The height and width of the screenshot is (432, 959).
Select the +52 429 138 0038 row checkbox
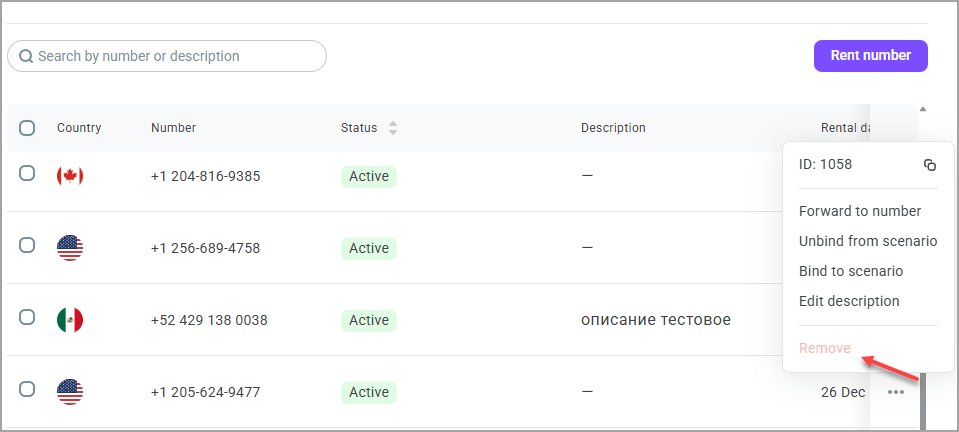[27, 317]
